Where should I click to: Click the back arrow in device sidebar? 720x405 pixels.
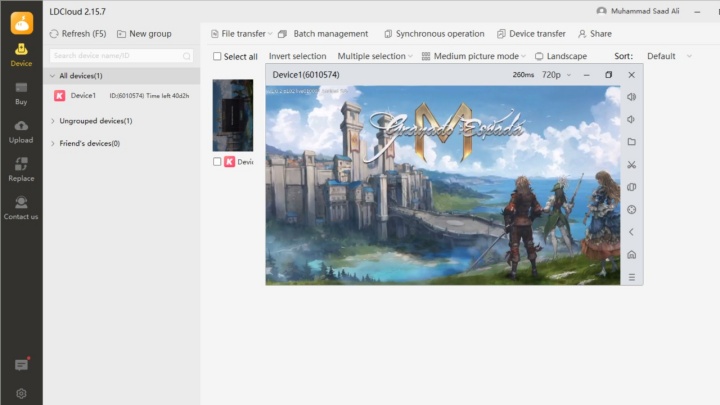tap(631, 232)
